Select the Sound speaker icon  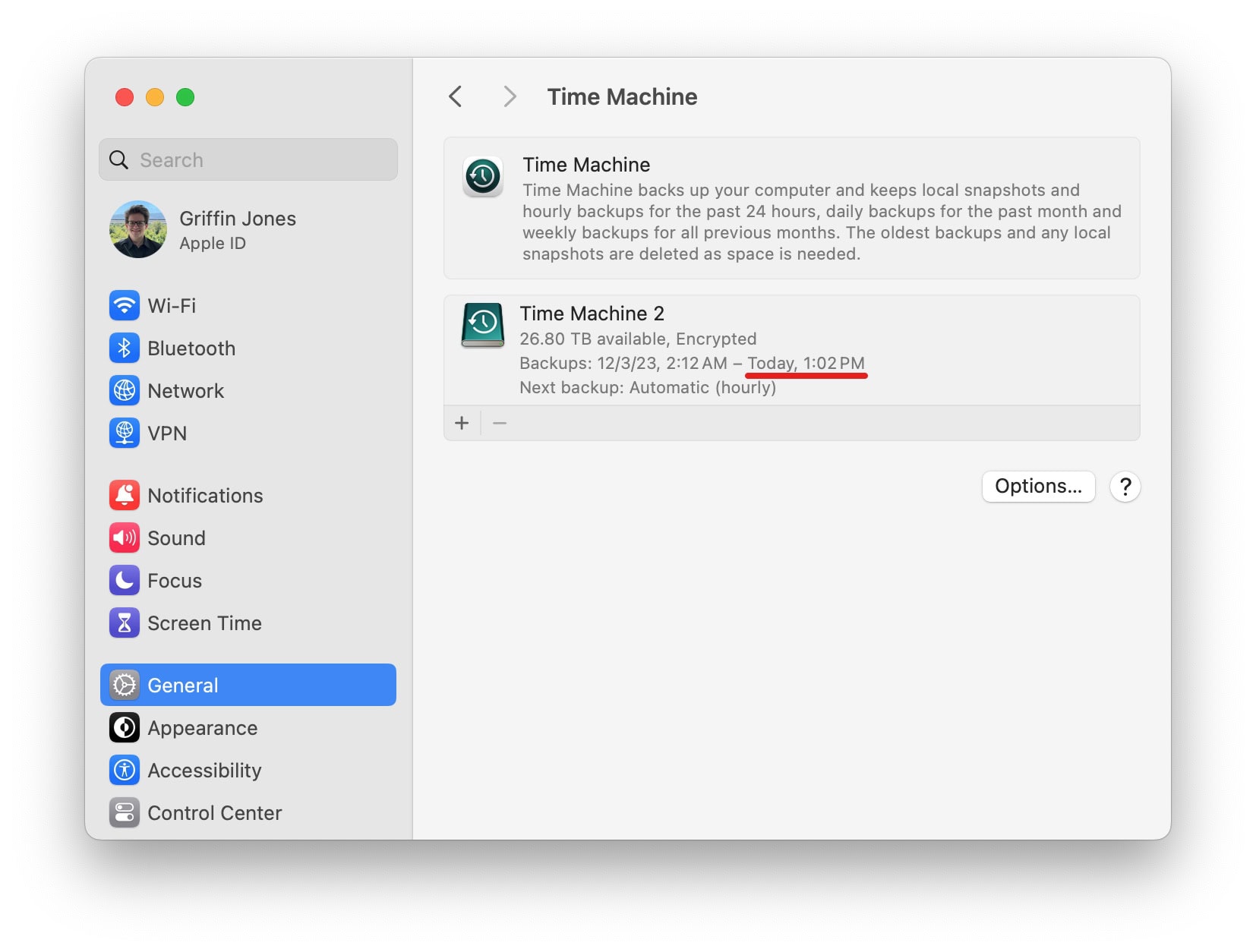click(125, 538)
